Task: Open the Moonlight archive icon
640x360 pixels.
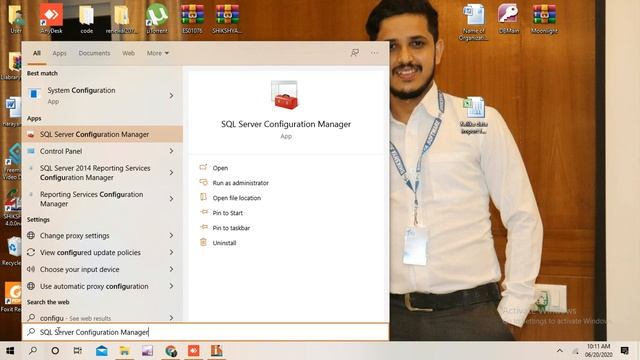Action: pyautogui.click(x=544, y=18)
